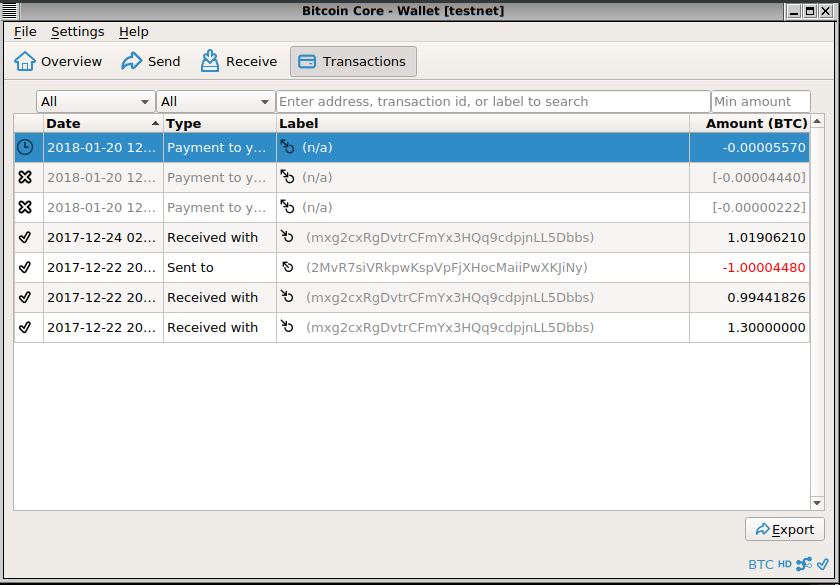Click the HD wallet status icon
This screenshot has width=840, height=585.
point(785,564)
